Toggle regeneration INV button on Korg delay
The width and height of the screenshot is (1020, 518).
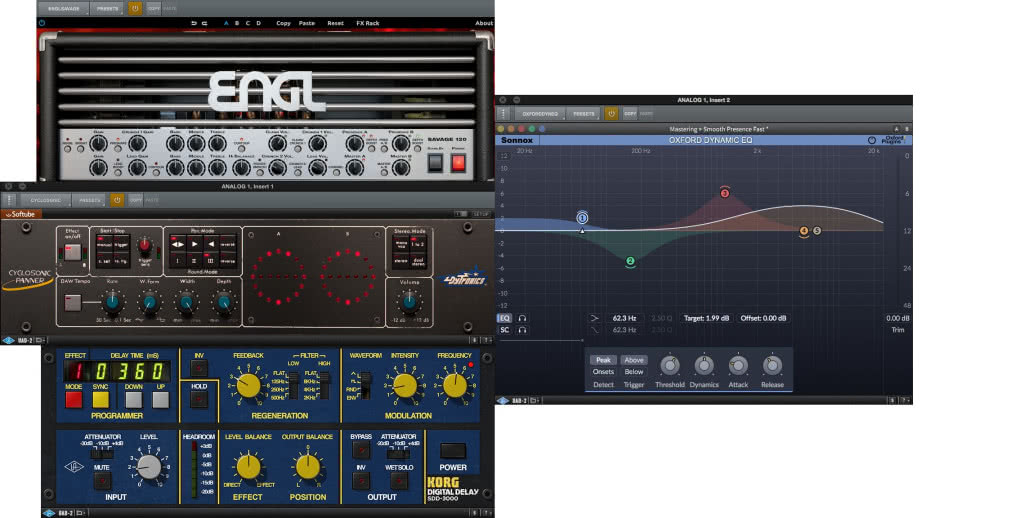[x=199, y=368]
